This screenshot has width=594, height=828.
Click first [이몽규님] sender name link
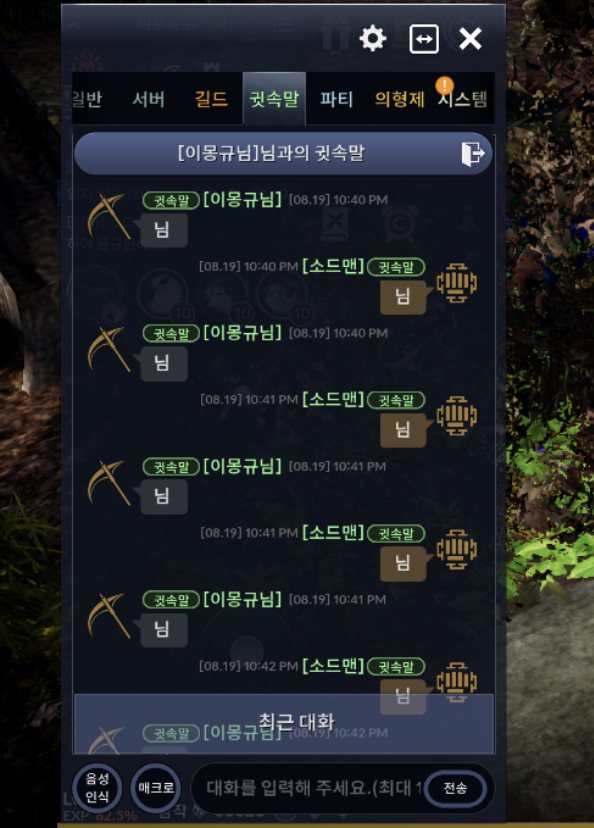point(242,200)
